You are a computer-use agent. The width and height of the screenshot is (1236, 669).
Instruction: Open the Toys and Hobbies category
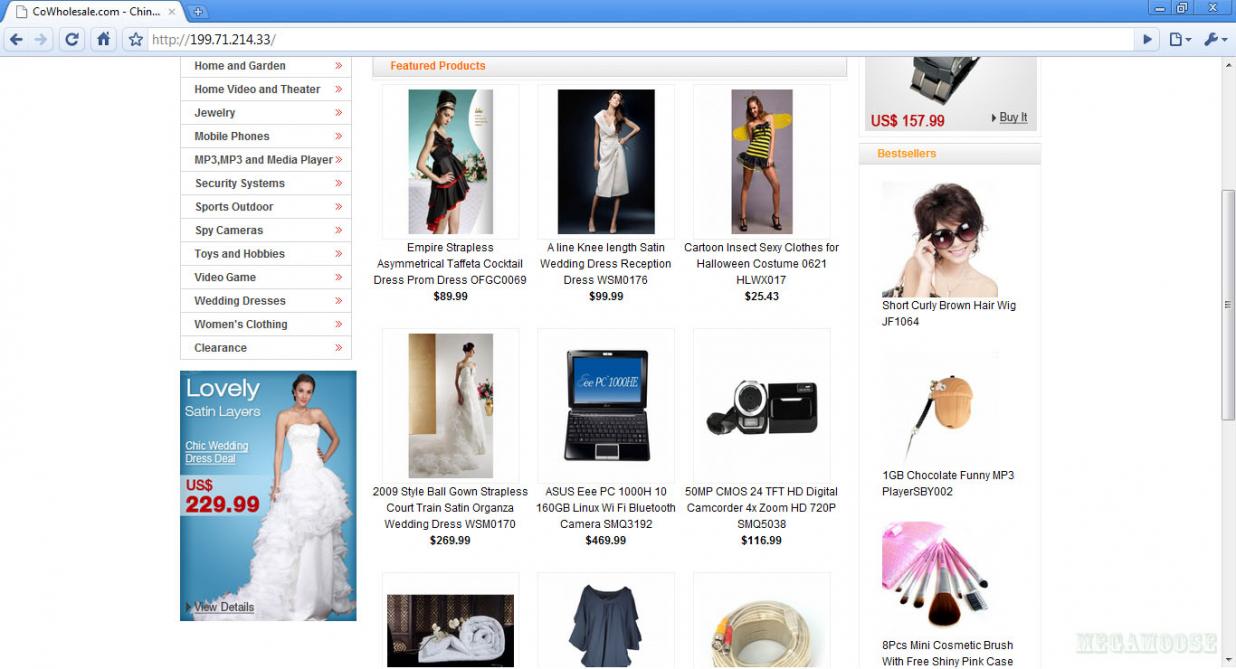pyautogui.click(x=240, y=254)
